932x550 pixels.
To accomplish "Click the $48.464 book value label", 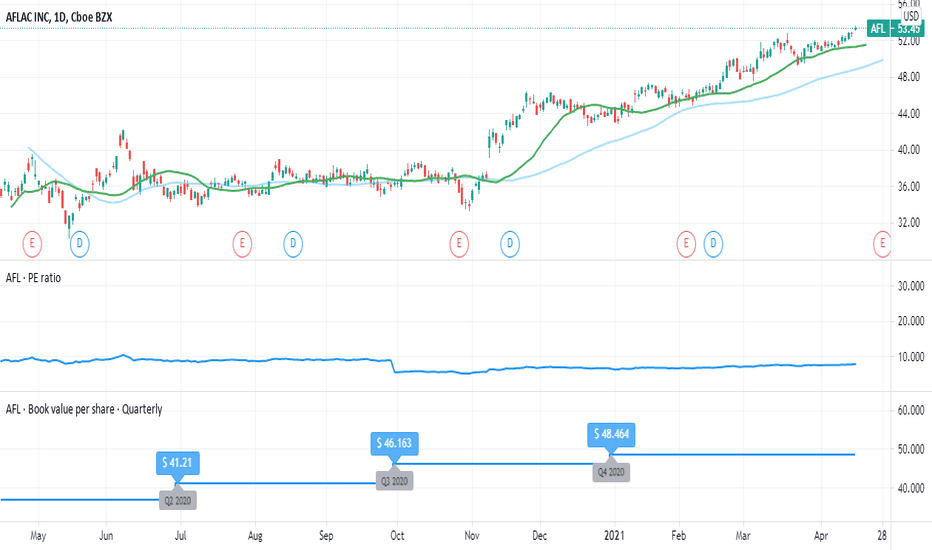I will pos(612,434).
